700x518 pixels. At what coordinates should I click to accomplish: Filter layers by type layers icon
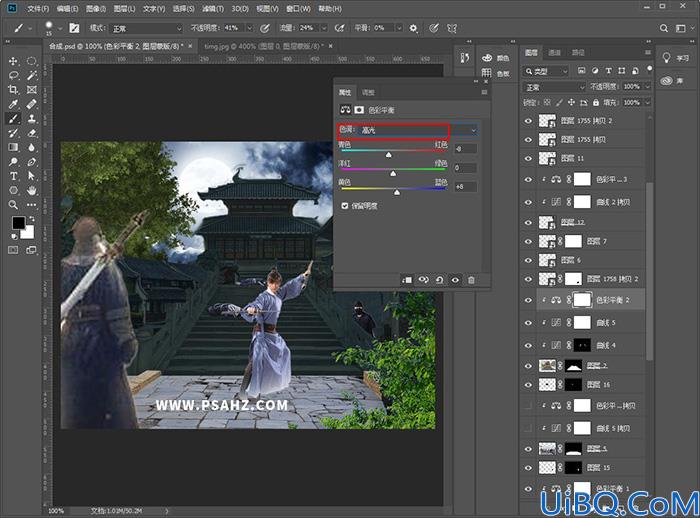pos(582,71)
